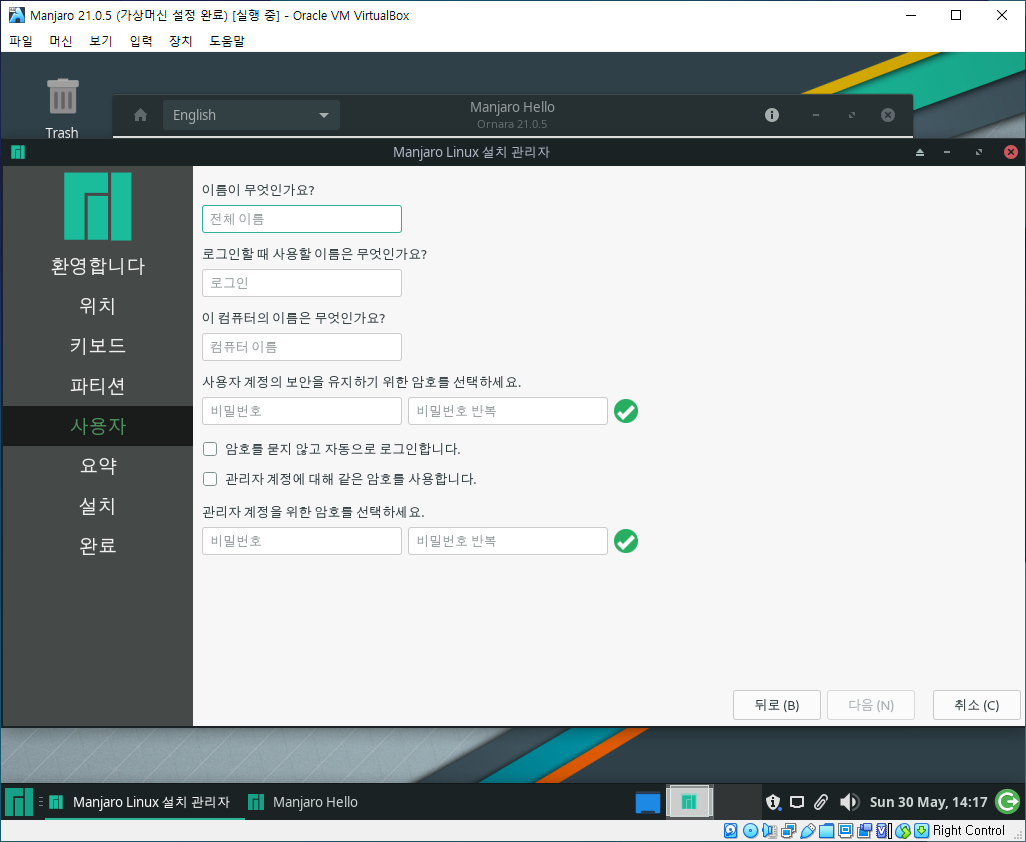Select the 사용자 step in sidebar
Screen dimensions: 1026x842
click(98, 426)
